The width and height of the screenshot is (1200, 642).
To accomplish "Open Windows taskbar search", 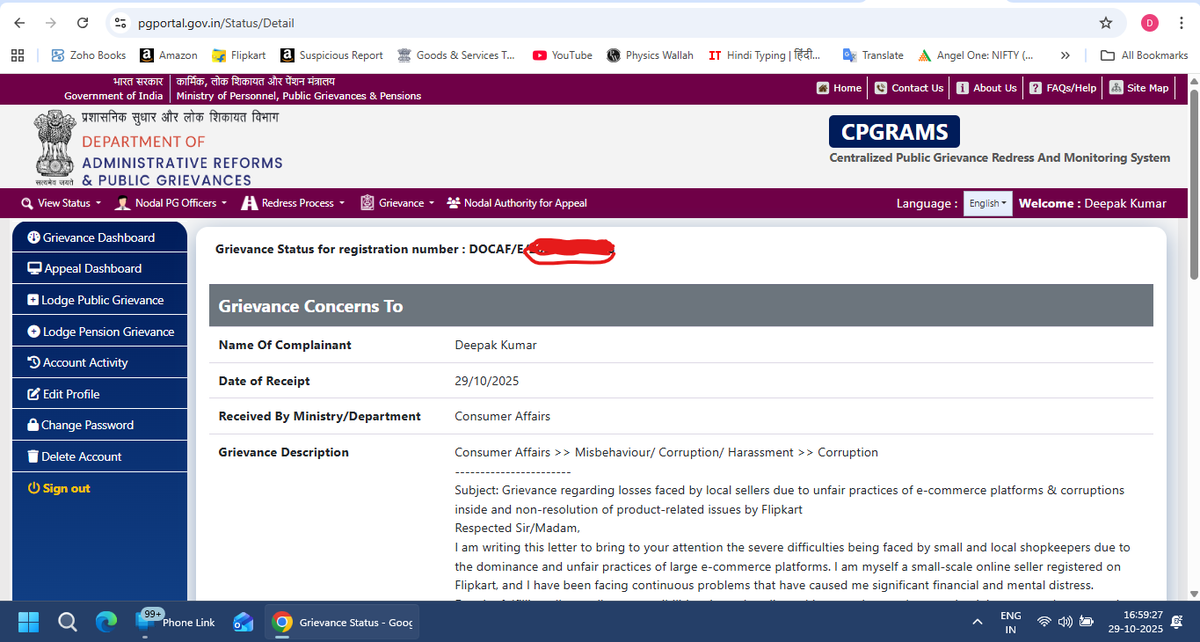I will click(67, 621).
